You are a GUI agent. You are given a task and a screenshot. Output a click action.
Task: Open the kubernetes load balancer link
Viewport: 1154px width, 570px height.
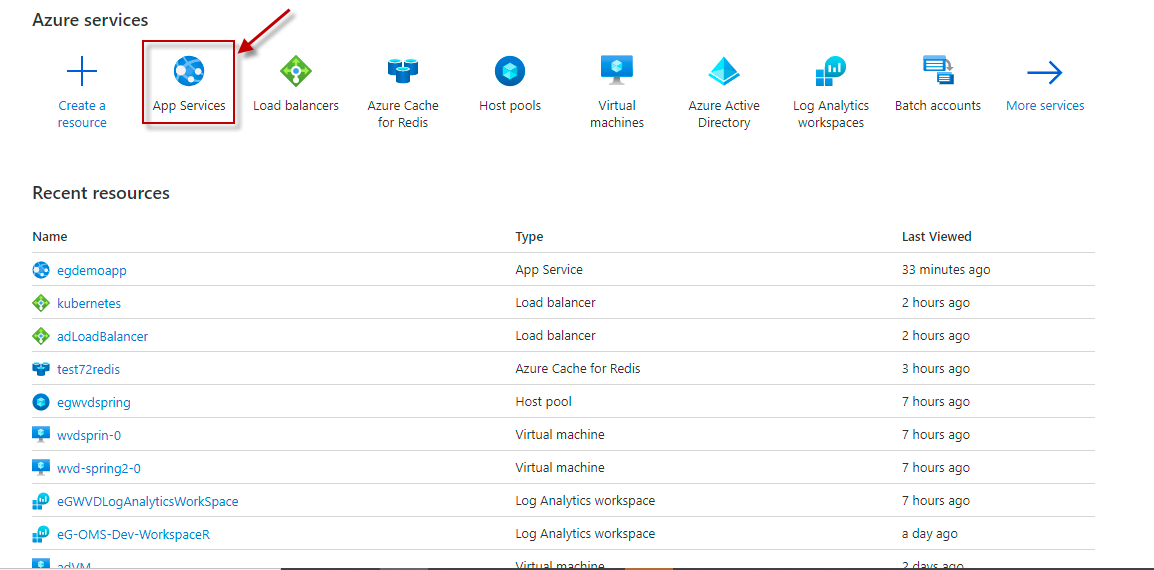point(89,303)
